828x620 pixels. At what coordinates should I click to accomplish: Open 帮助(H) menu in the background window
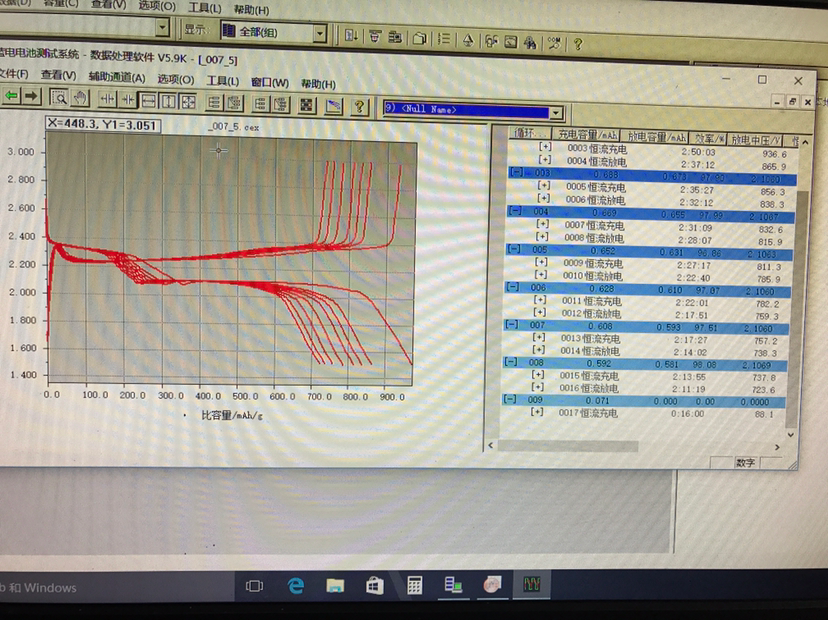click(x=251, y=10)
